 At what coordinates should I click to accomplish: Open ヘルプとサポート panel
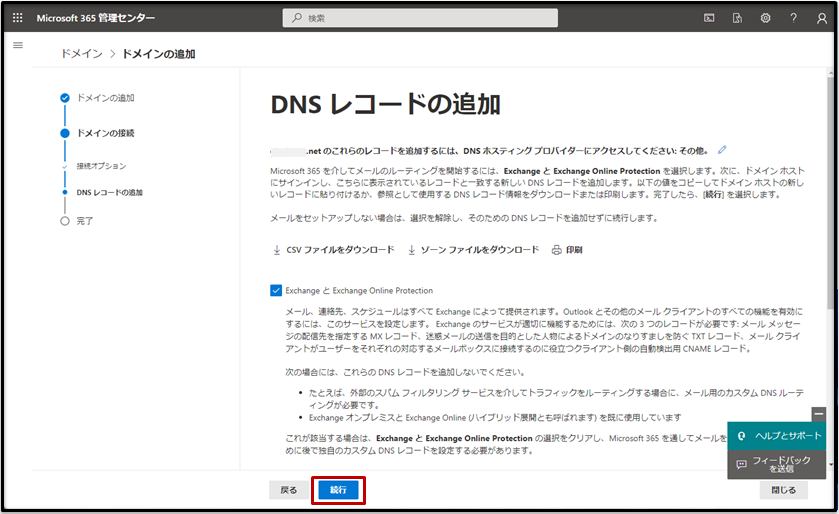[x=776, y=436]
